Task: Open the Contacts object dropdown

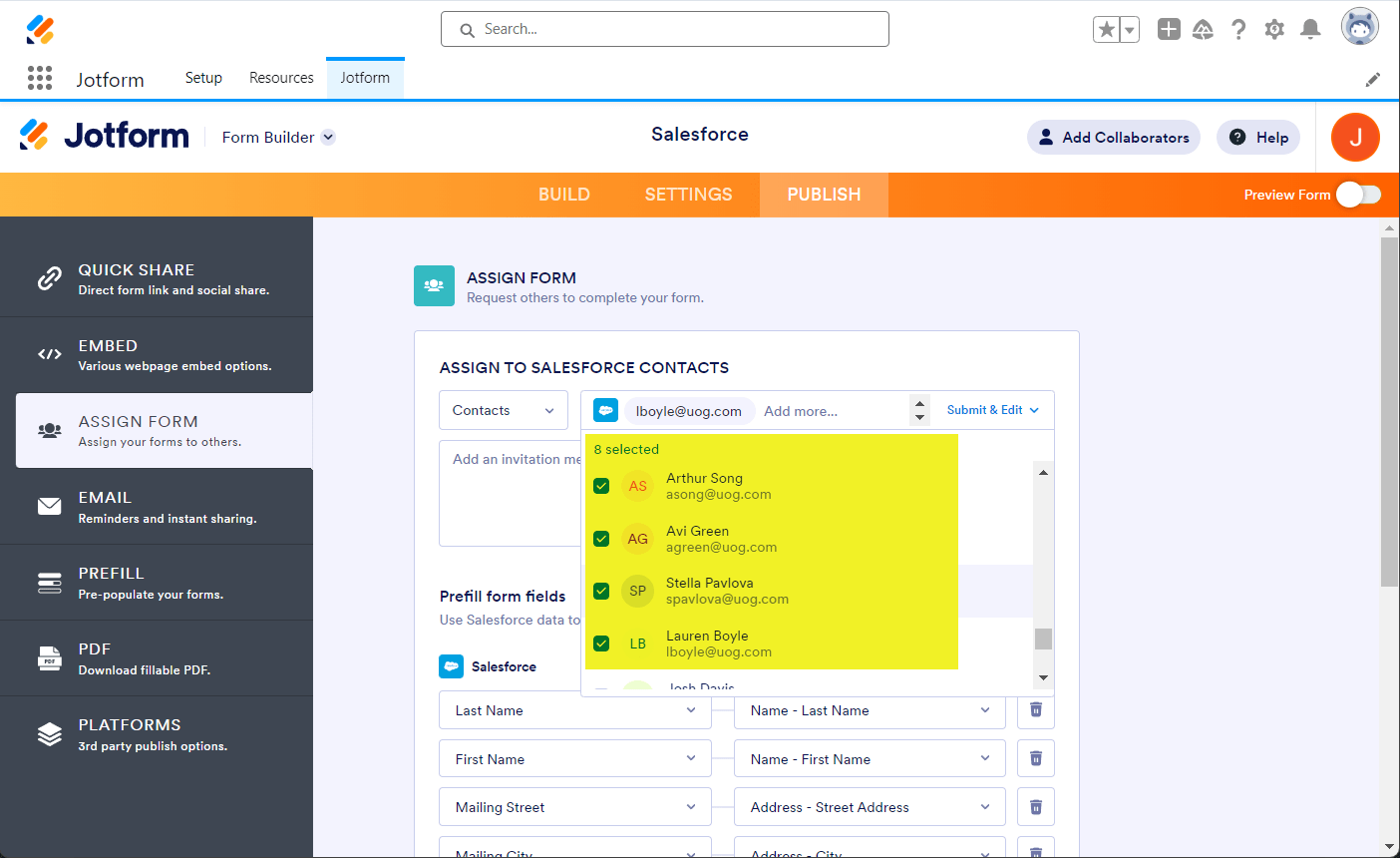Action: (504, 411)
